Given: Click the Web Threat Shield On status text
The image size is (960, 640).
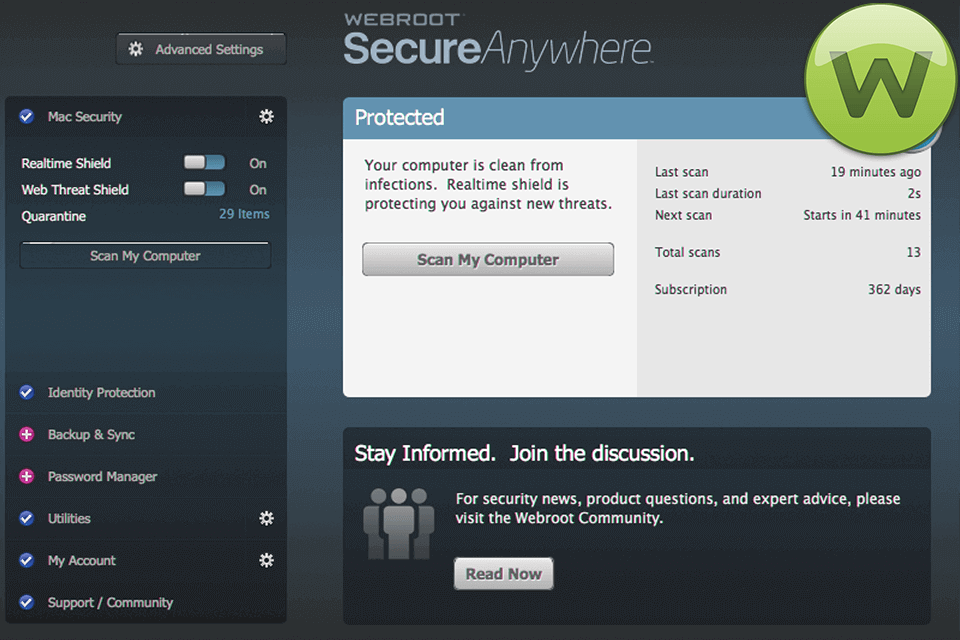Looking at the screenshot, I should click(x=258, y=190).
